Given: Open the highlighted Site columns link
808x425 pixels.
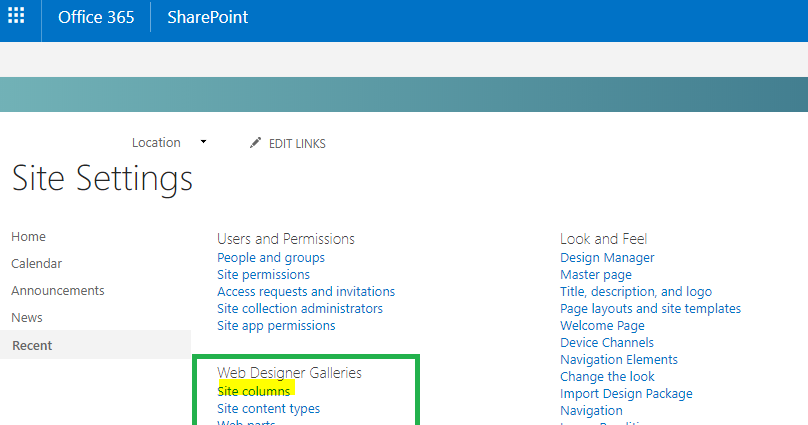Looking at the screenshot, I should (x=254, y=391).
